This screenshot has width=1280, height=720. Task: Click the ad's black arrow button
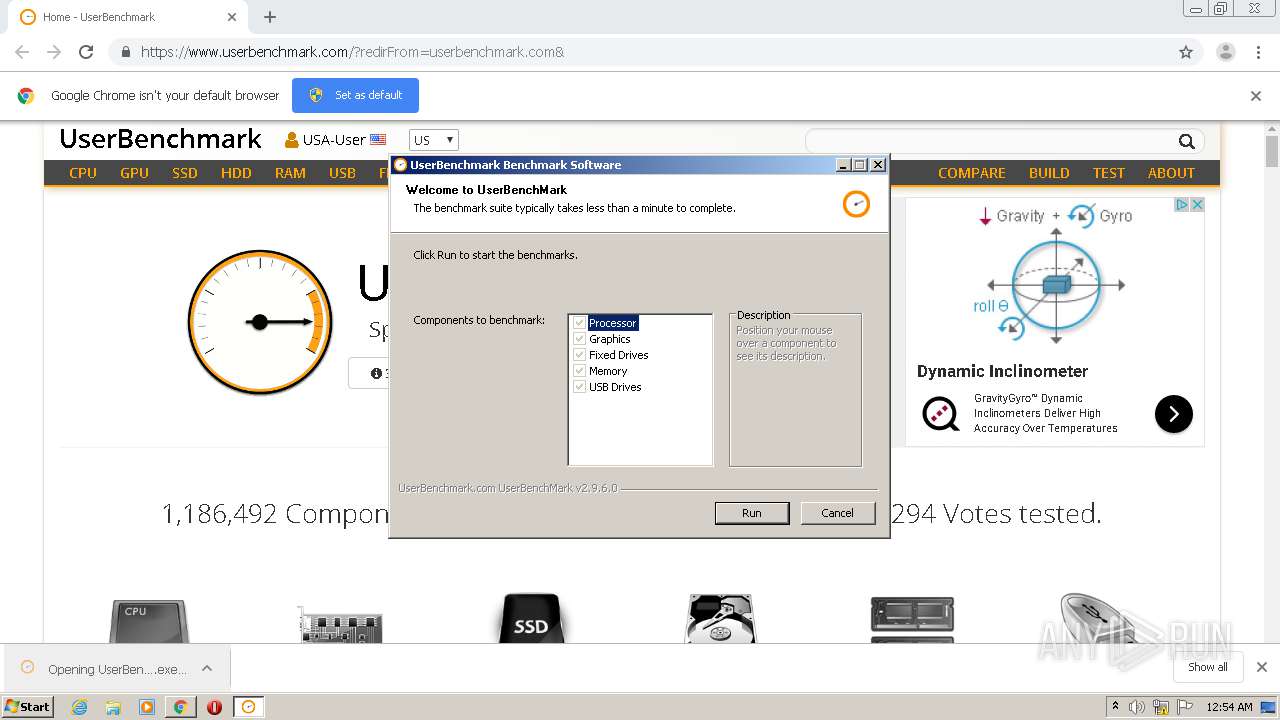[x=1174, y=413]
